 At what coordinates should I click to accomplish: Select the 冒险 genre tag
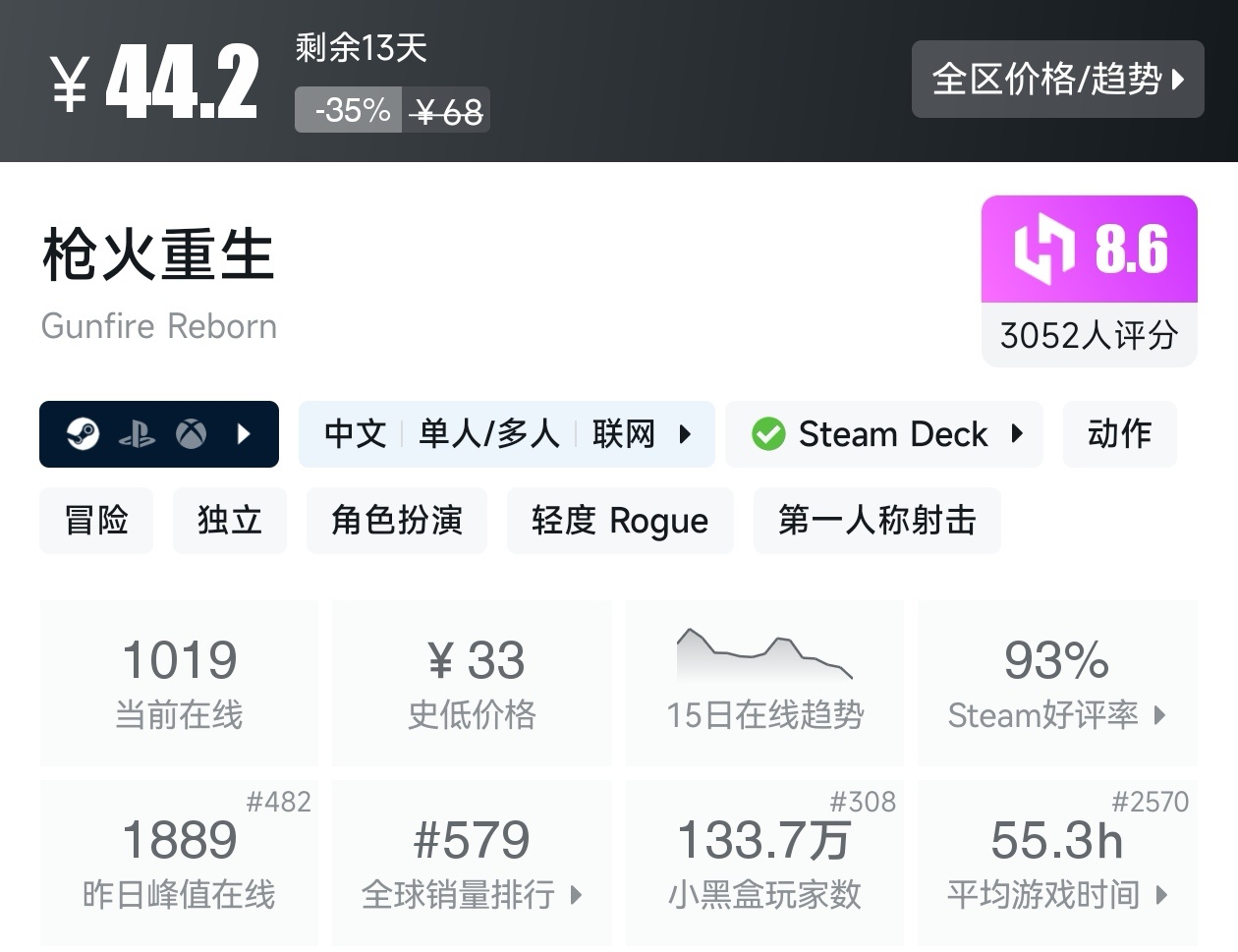(x=96, y=520)
